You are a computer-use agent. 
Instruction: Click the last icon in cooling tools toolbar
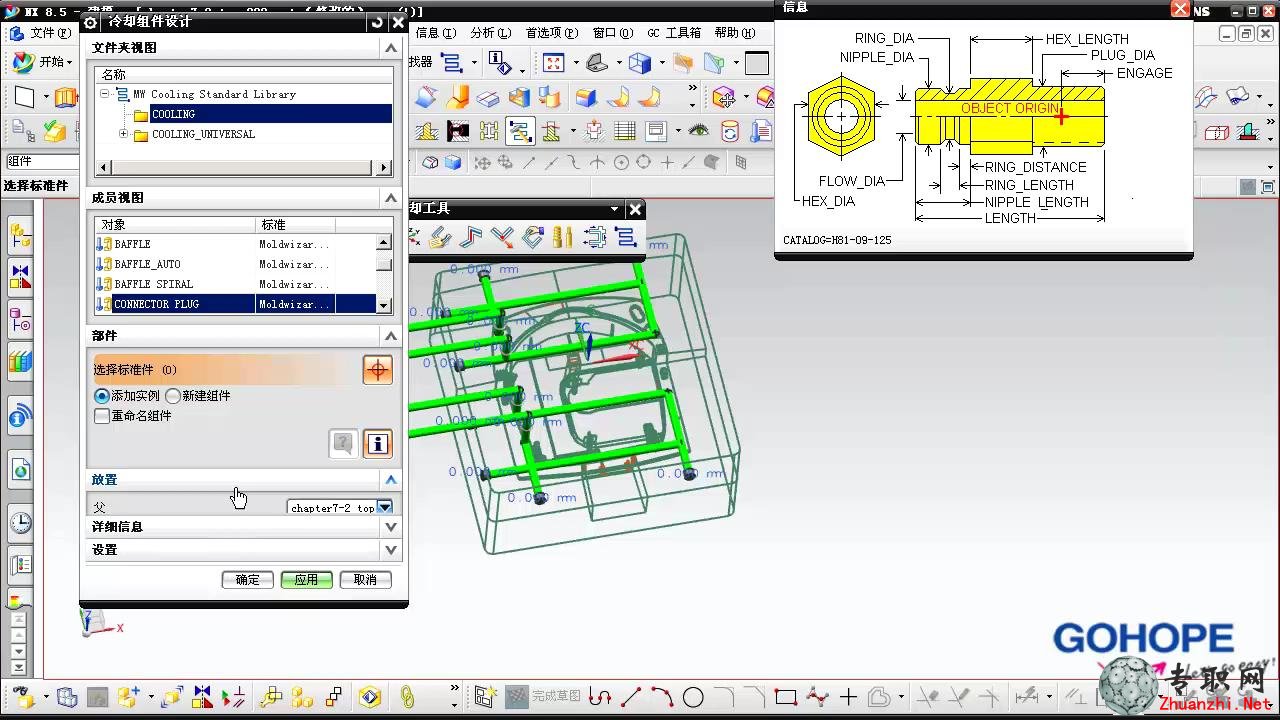point(626,237)
